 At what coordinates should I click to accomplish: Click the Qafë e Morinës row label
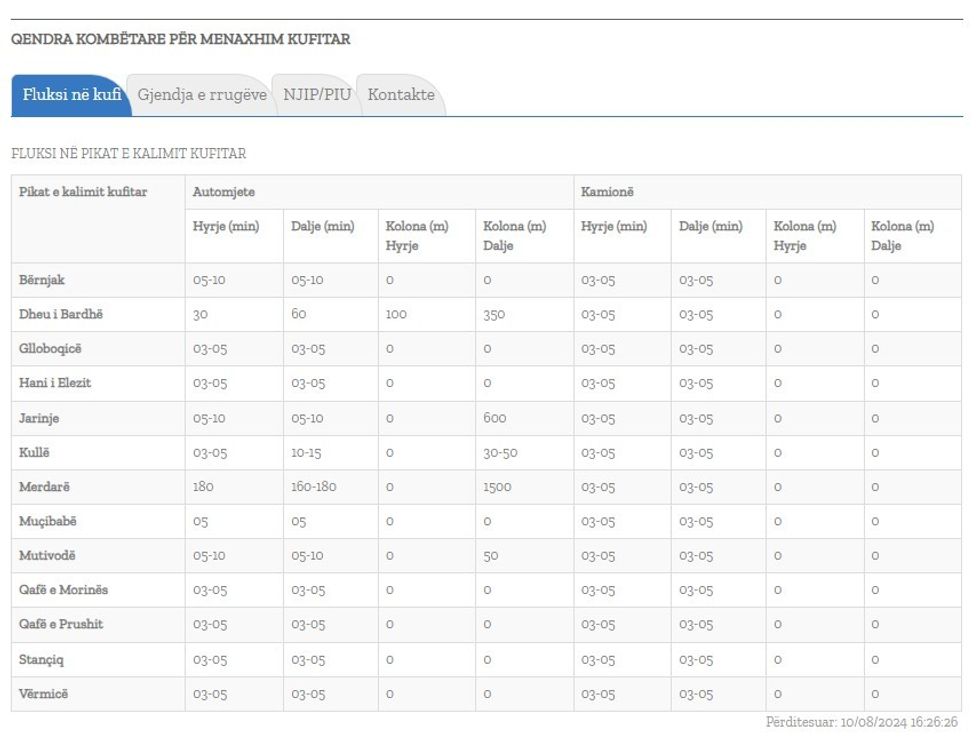tap(63, 590)
